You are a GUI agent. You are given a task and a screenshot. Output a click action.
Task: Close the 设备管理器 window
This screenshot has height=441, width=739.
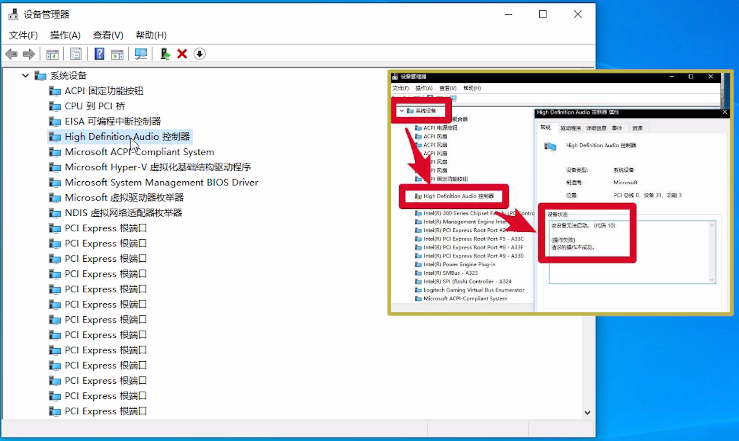click(578, 14)
